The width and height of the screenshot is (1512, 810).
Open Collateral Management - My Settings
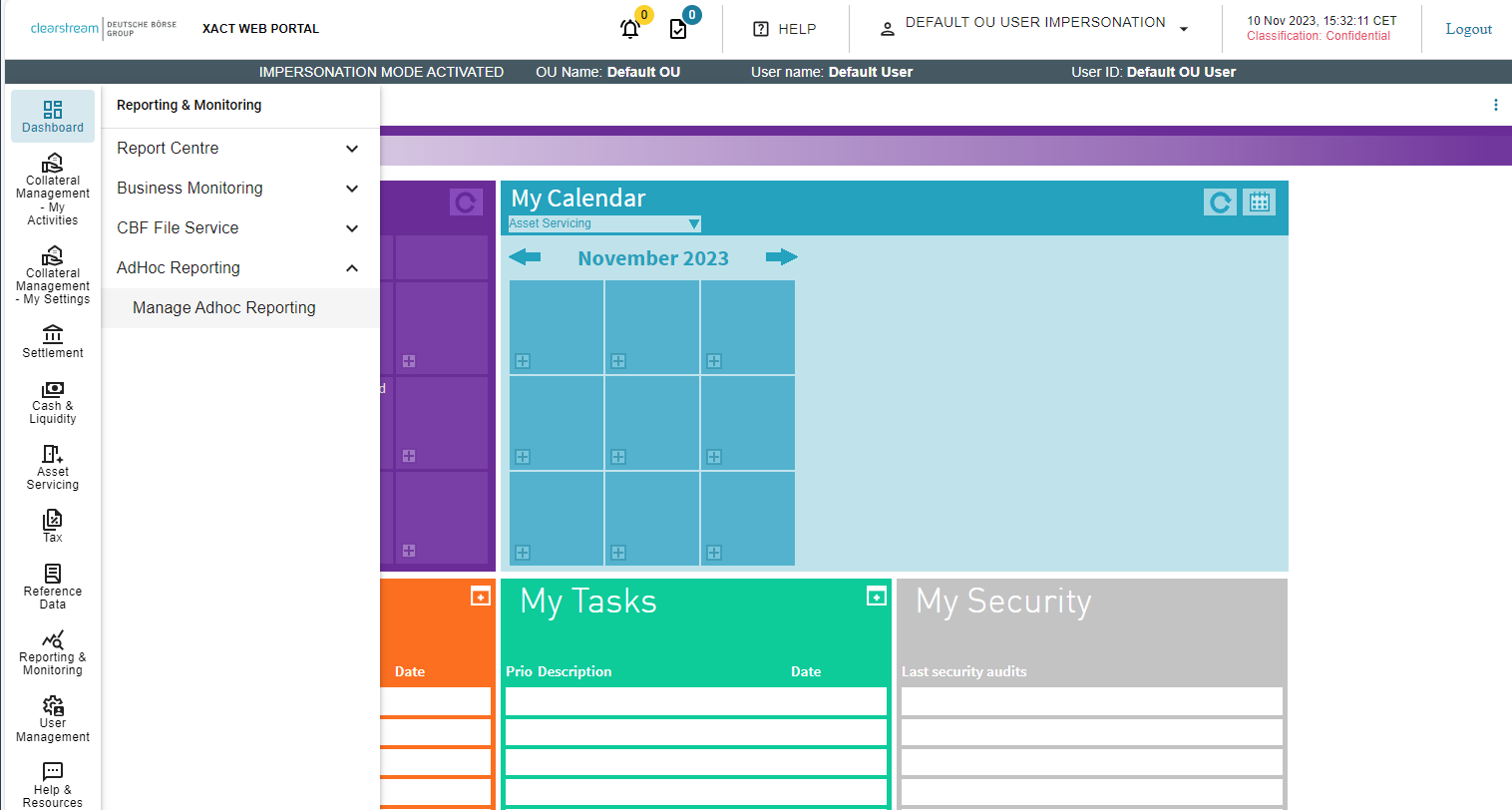coord(52,271)
